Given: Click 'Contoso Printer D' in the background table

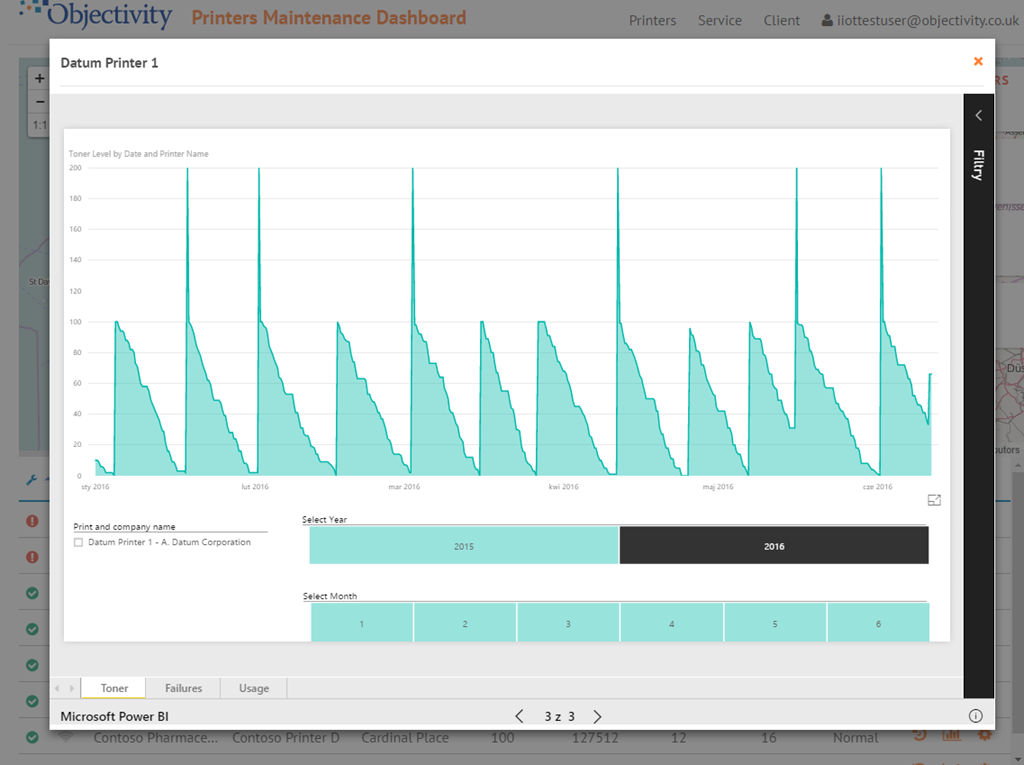Looking at the screenshot, I should 286,738.
